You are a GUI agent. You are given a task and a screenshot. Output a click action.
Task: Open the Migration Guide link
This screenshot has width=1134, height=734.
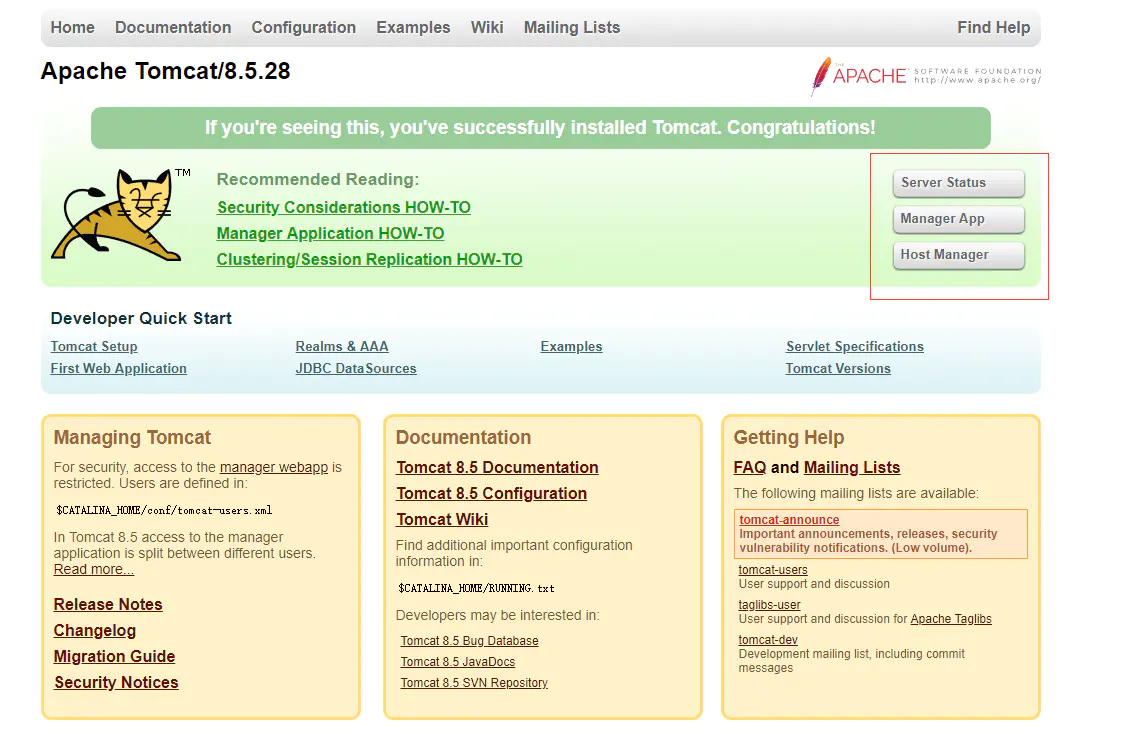coord(114,657)
